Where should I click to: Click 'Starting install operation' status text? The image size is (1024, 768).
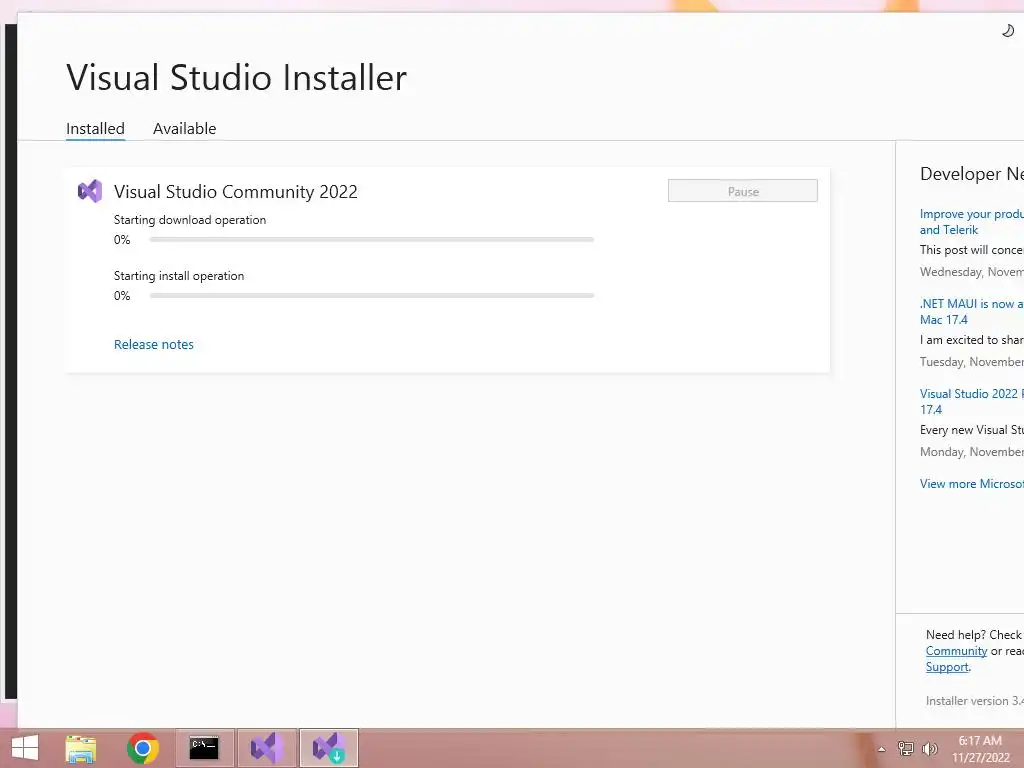coord(179,276)
